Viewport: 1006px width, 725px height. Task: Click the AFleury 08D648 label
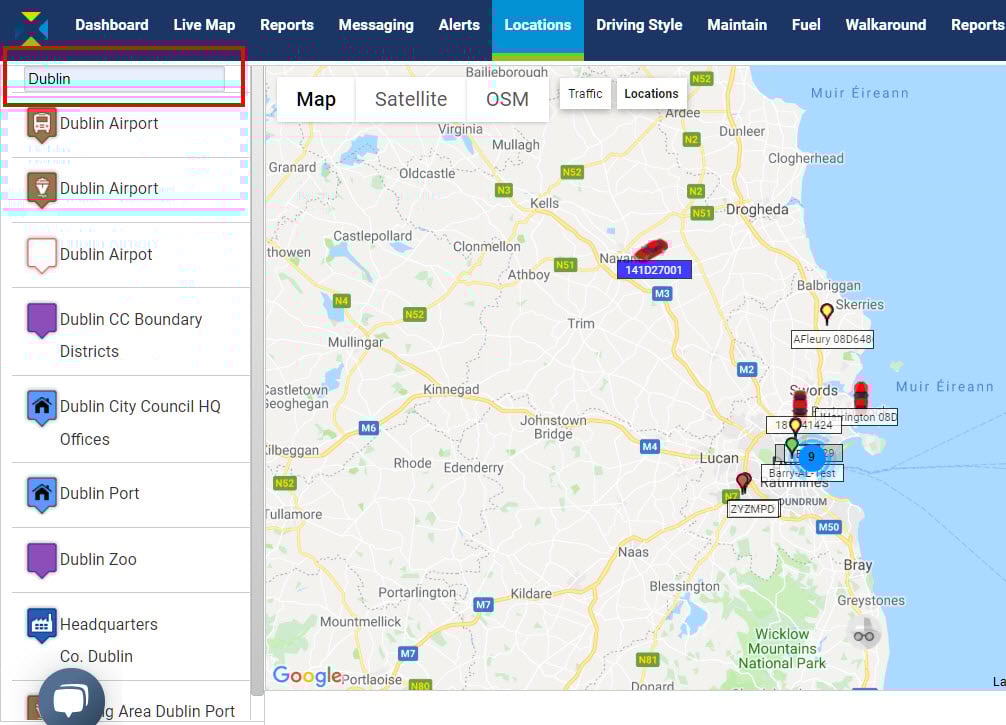click(x=832, y=339)
